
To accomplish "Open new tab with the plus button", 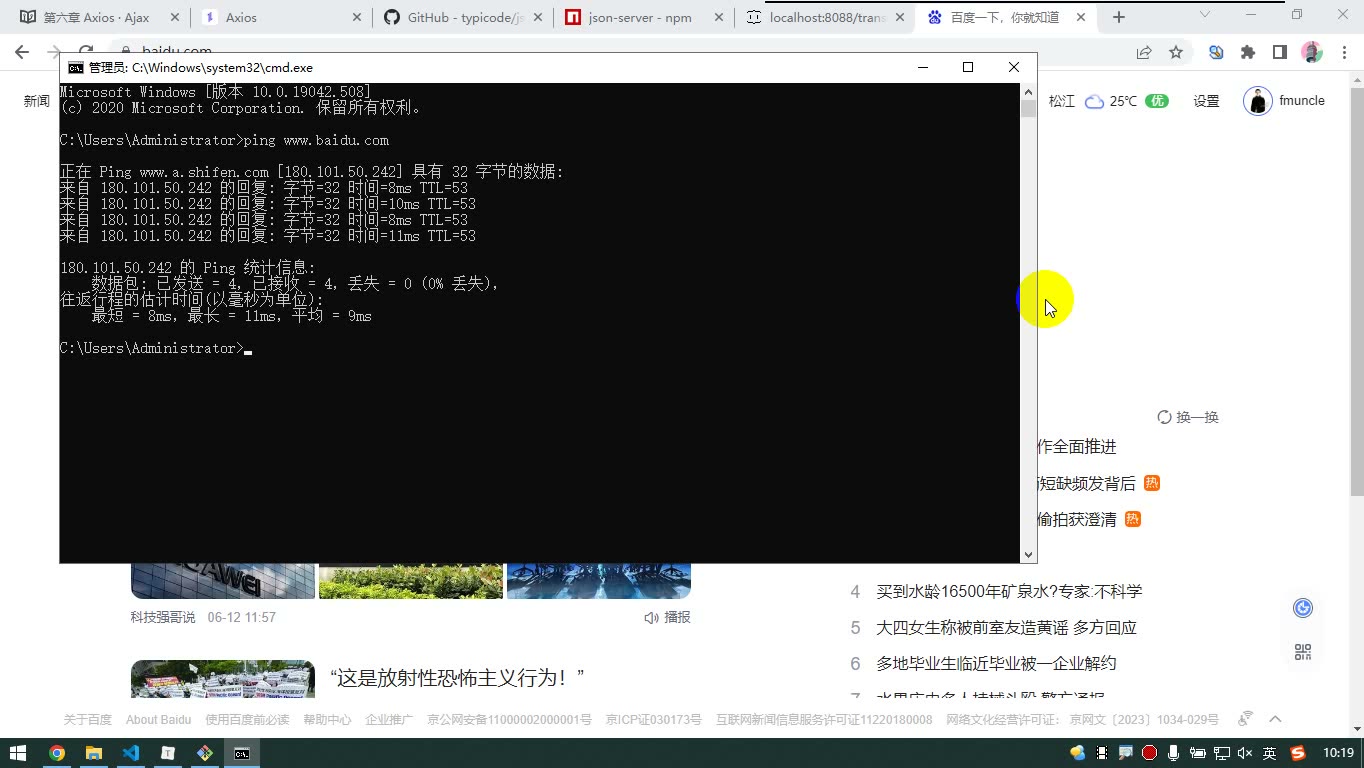I will click(x=1119, y=17).
